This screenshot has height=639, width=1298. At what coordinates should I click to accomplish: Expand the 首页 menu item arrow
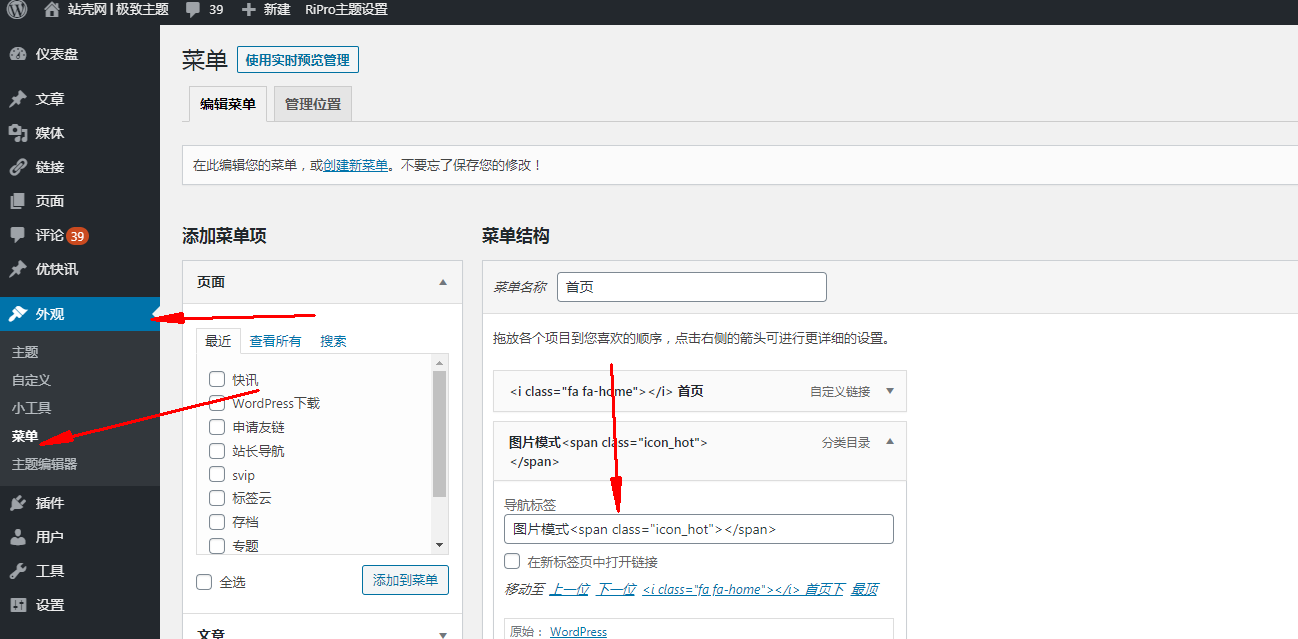click(x=890, y=391)
